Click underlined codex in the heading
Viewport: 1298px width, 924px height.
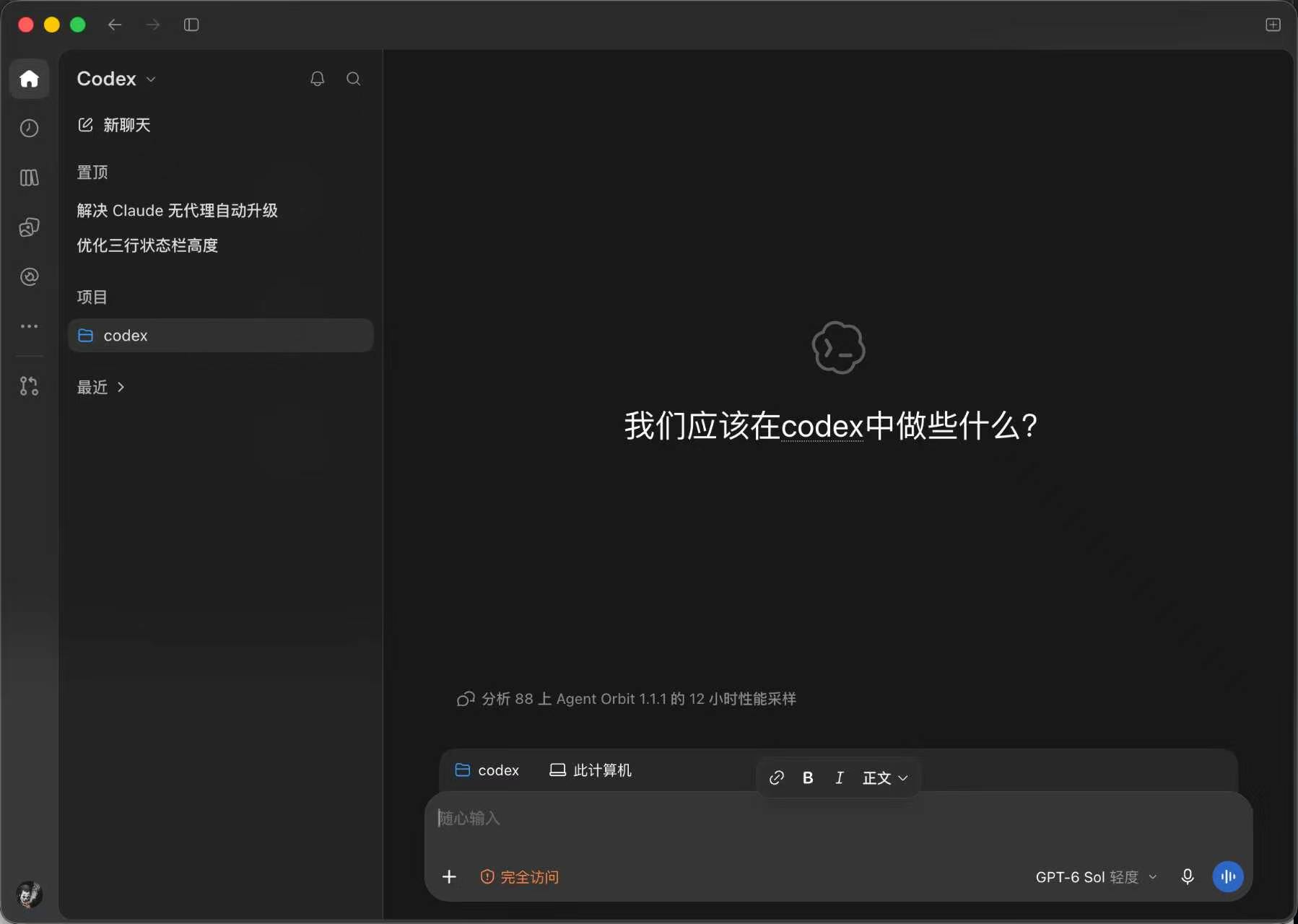point(822,427)
